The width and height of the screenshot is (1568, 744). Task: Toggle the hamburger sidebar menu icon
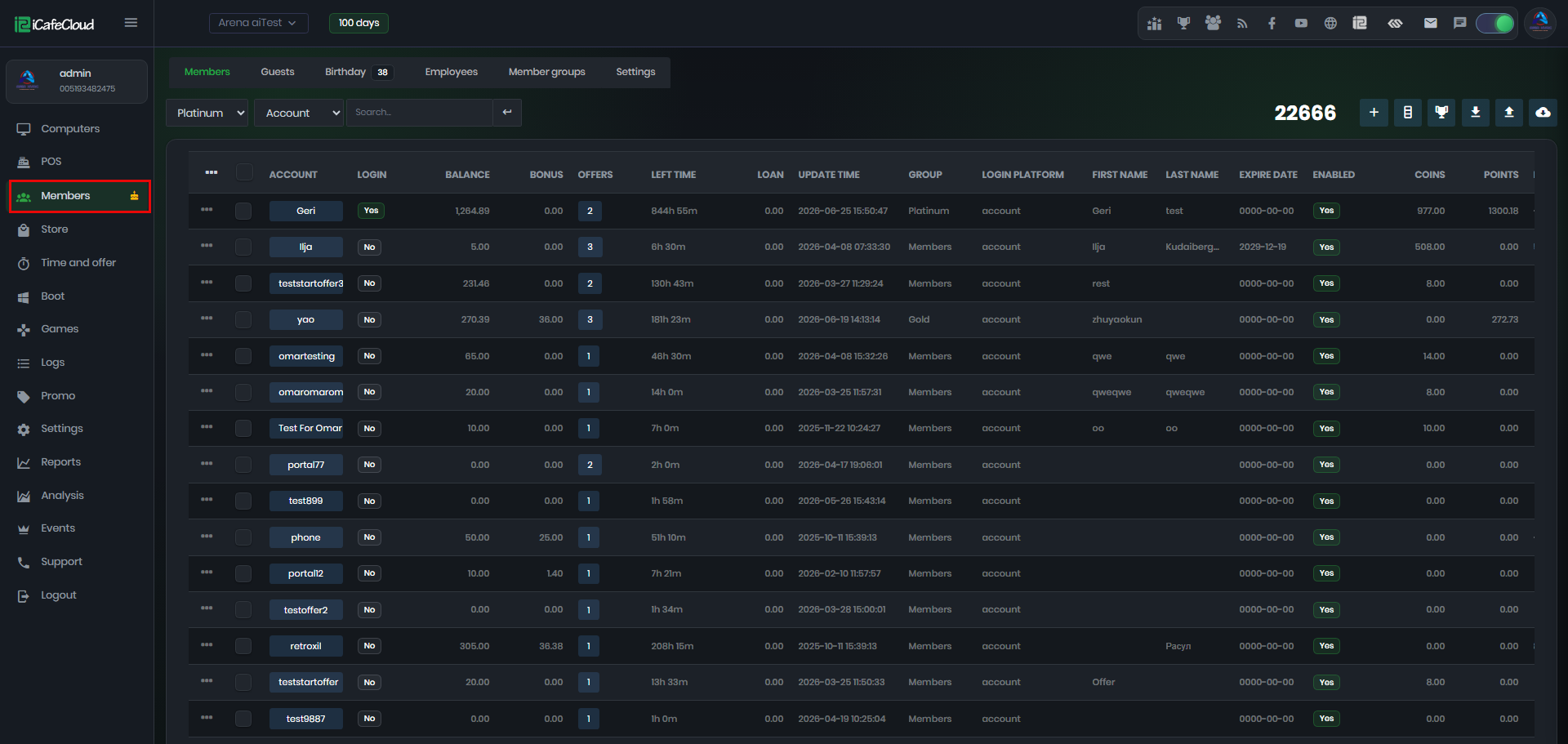(131, 23)
